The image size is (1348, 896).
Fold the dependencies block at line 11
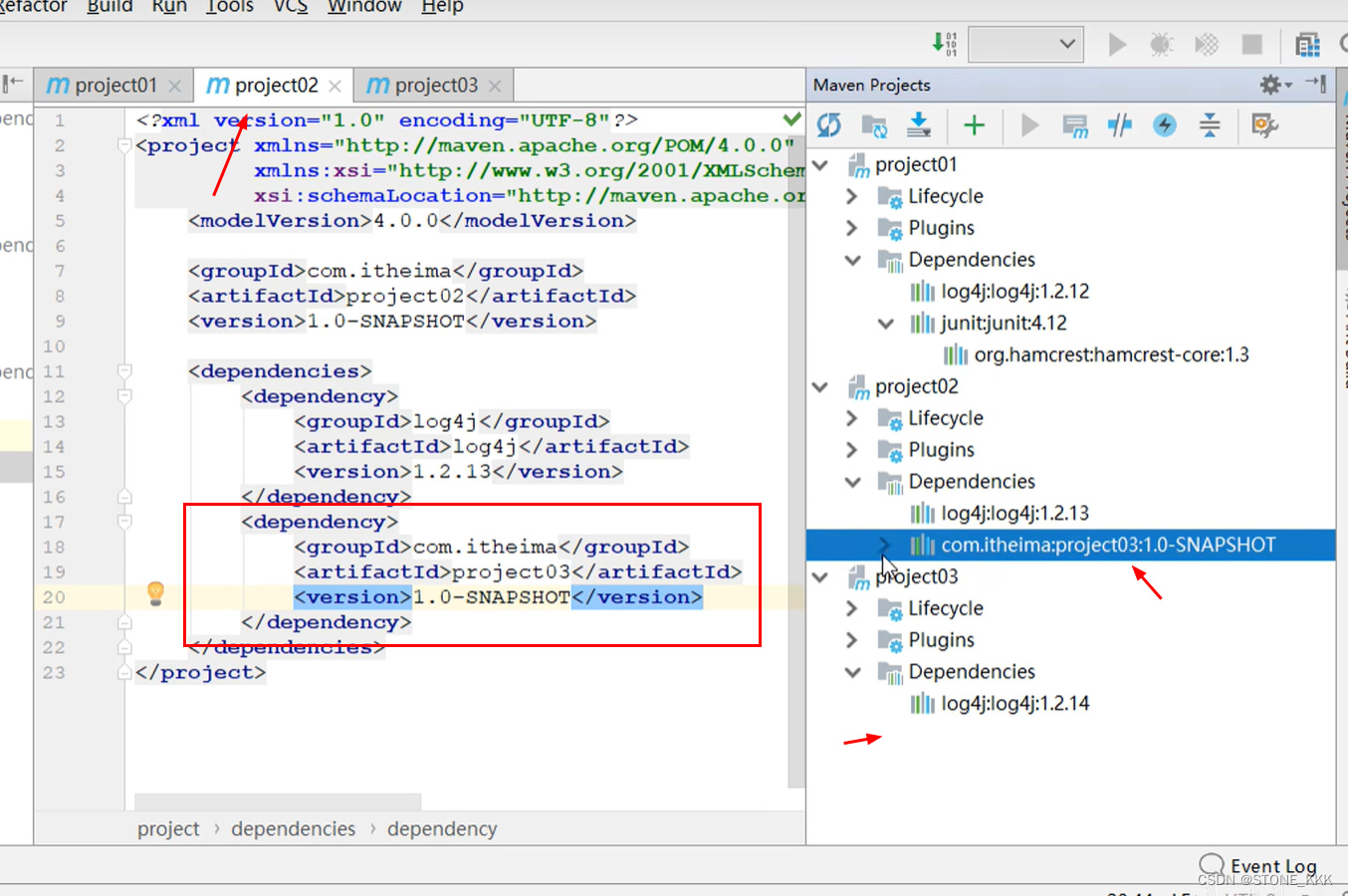click(124, 371)
